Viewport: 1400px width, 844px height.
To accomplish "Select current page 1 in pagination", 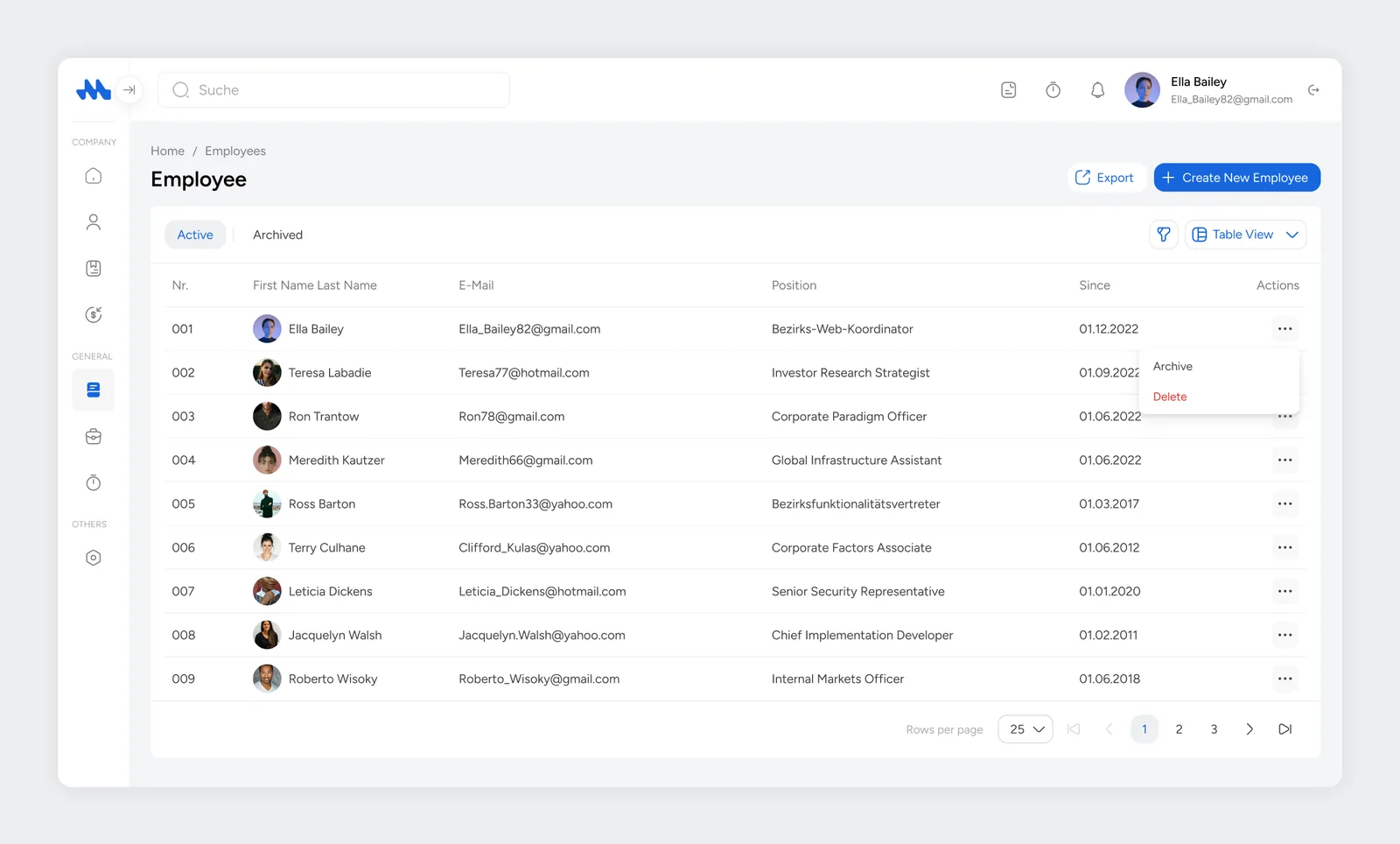I will pyautogui.click(x=1144, y=729).
